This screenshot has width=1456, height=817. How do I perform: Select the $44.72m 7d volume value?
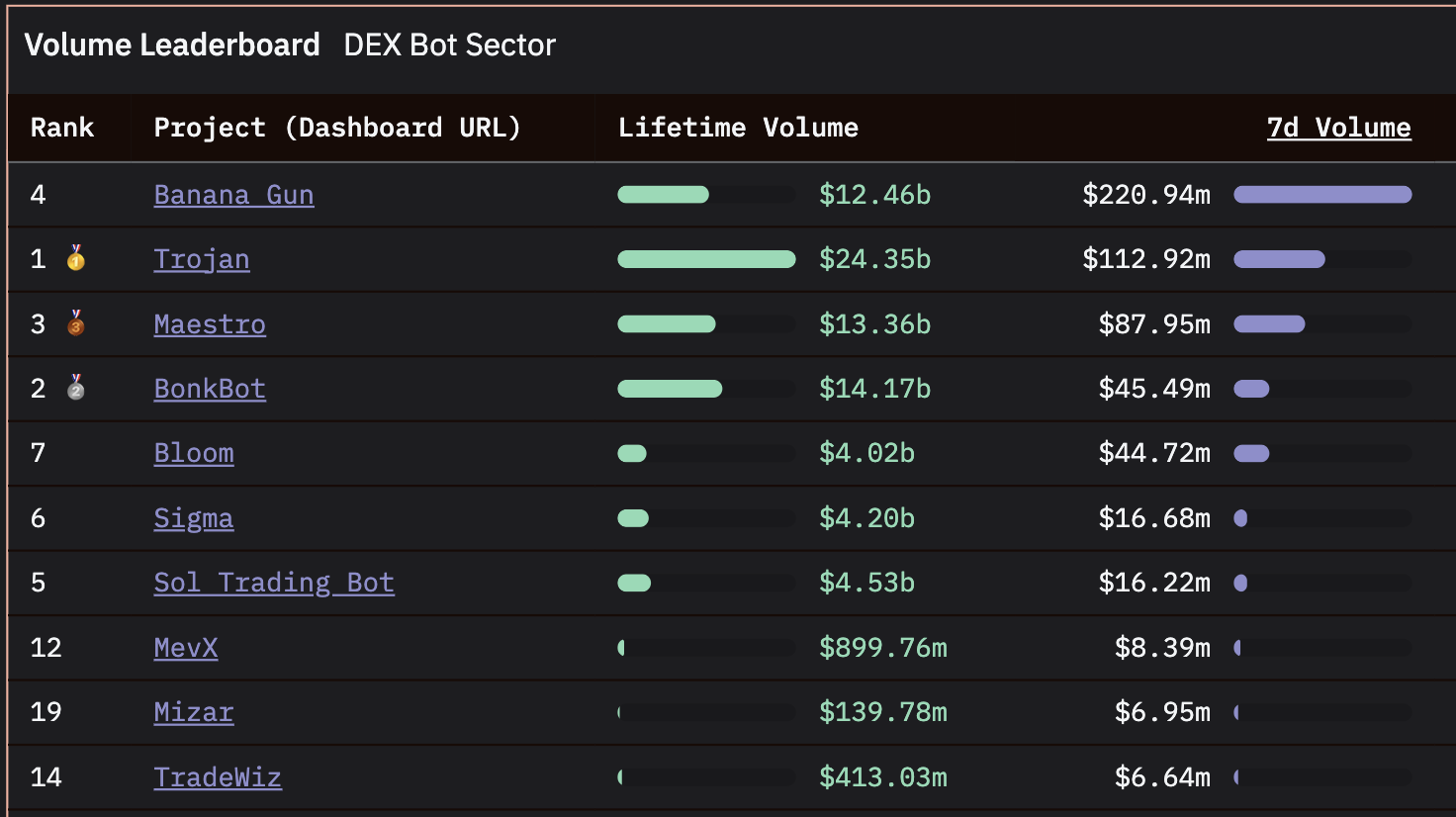1154,453
